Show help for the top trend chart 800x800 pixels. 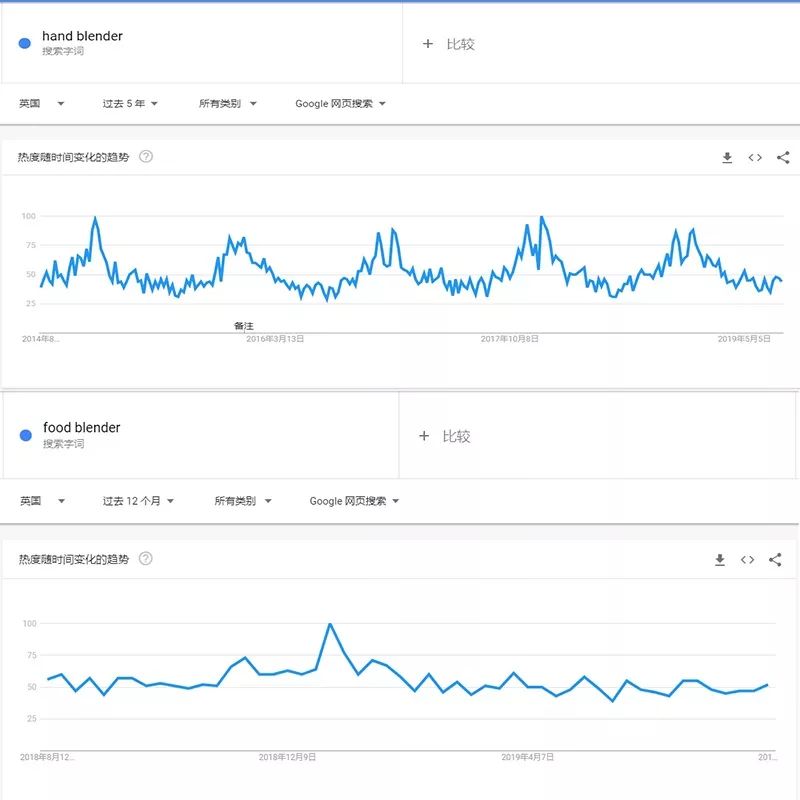point(146,156)
